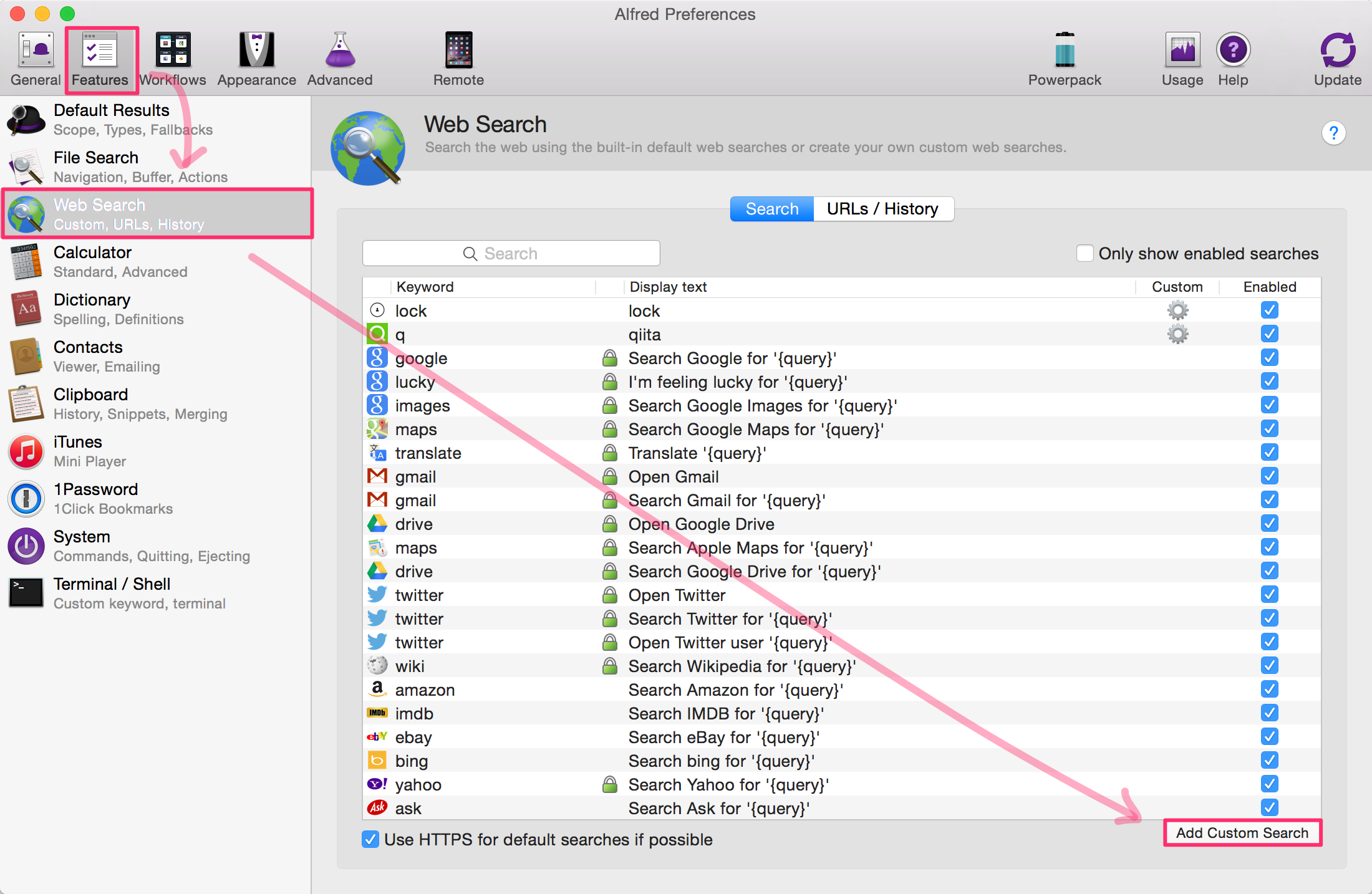This screenshot has height=894, width=1372.
Task: Select the Search segmented tab
Action: coord(771,209)
